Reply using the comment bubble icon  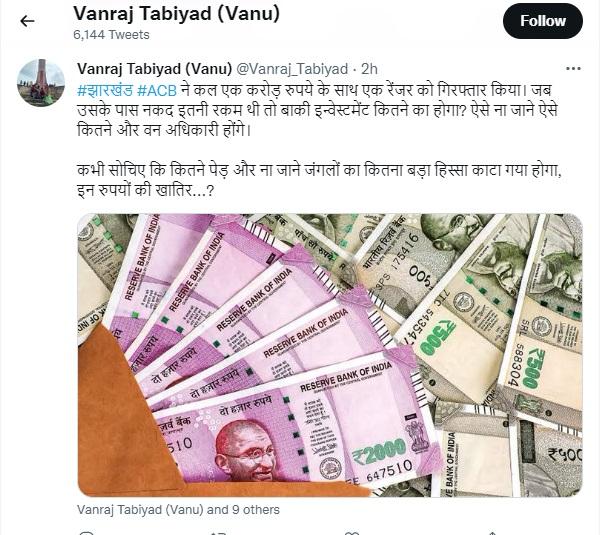(87, 533)
